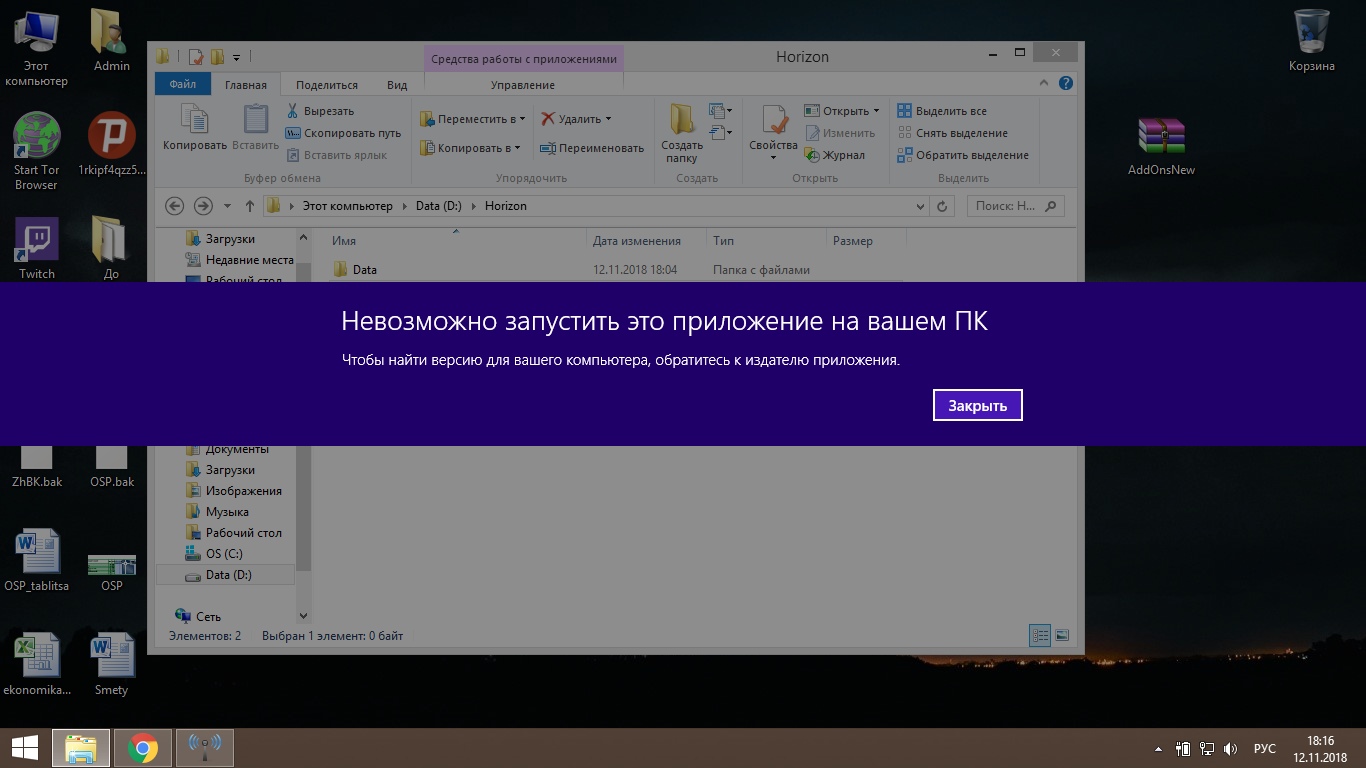Image resolution: width=1366 pixels, height=768 pixels.
Task: Select Data (D:) in navigation pane
Action: click(228, 575)
